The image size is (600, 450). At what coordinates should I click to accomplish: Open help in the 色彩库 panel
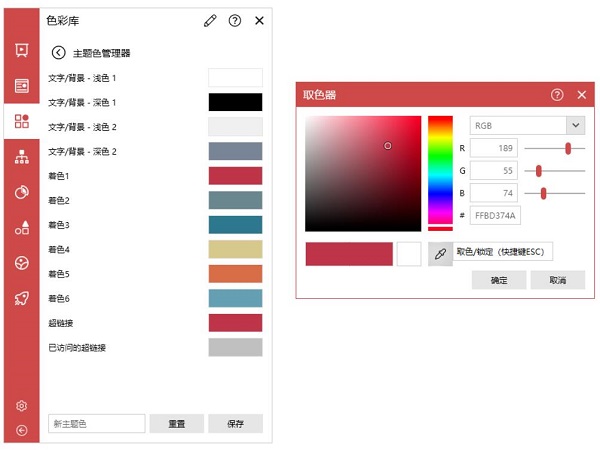(x=235, y=20)
